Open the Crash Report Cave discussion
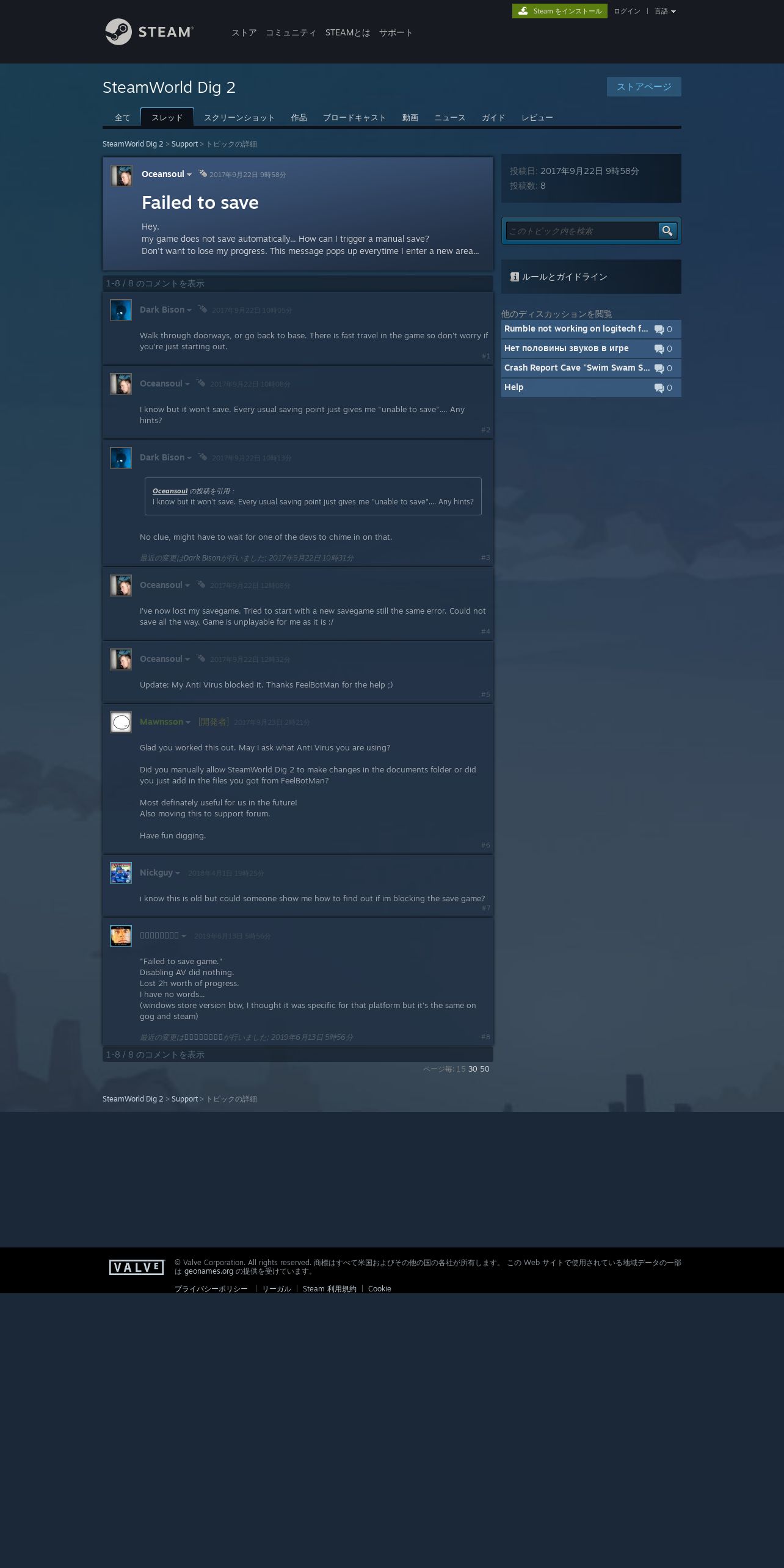Viewport: 784px width, 1568px height. tap(591, 368)
